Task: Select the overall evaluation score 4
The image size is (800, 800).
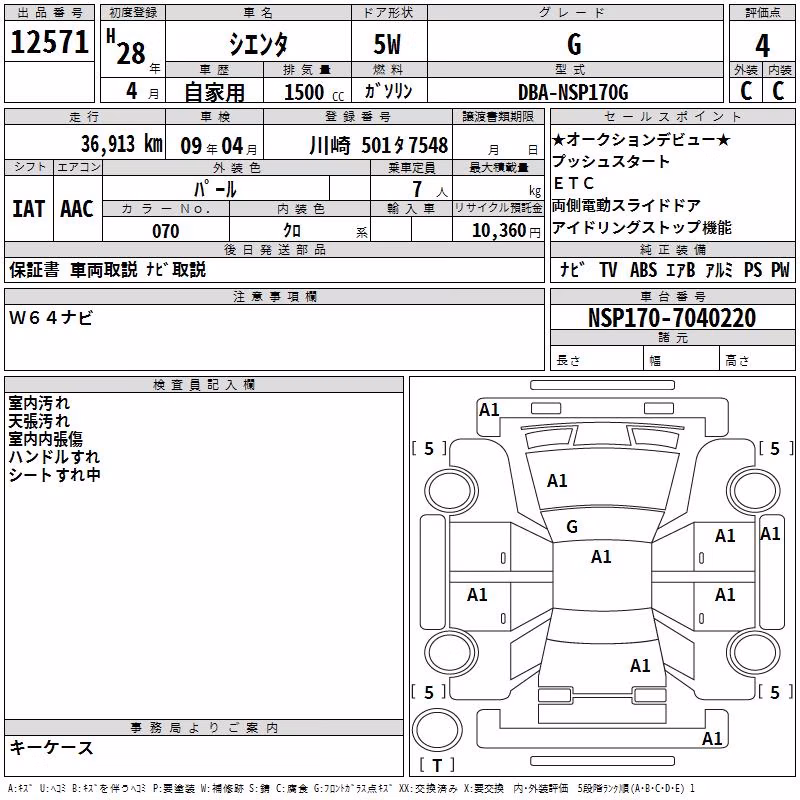Action: click(762, 46)
